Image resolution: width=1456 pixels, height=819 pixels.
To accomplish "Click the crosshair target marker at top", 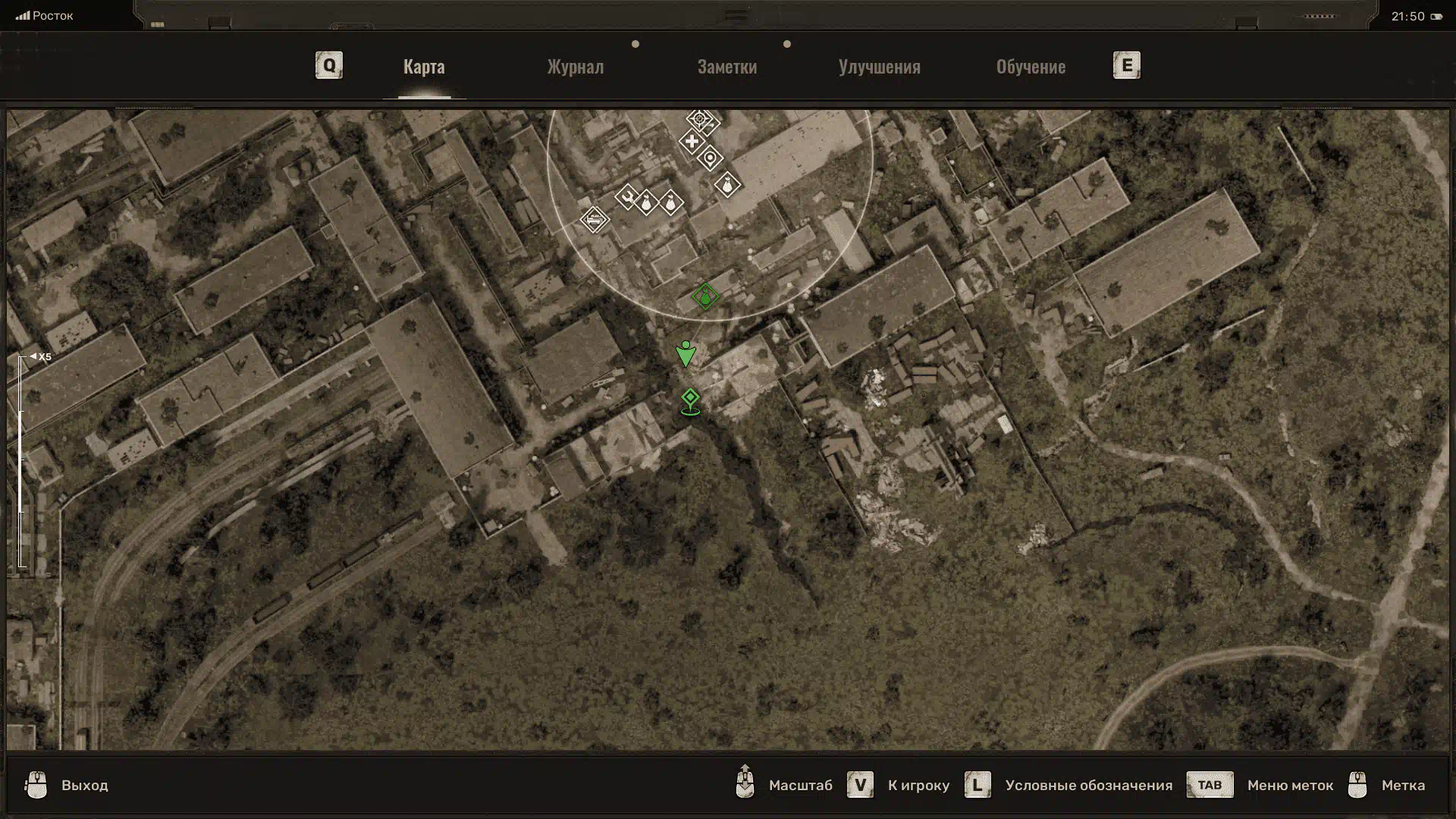I will point(698,119).
